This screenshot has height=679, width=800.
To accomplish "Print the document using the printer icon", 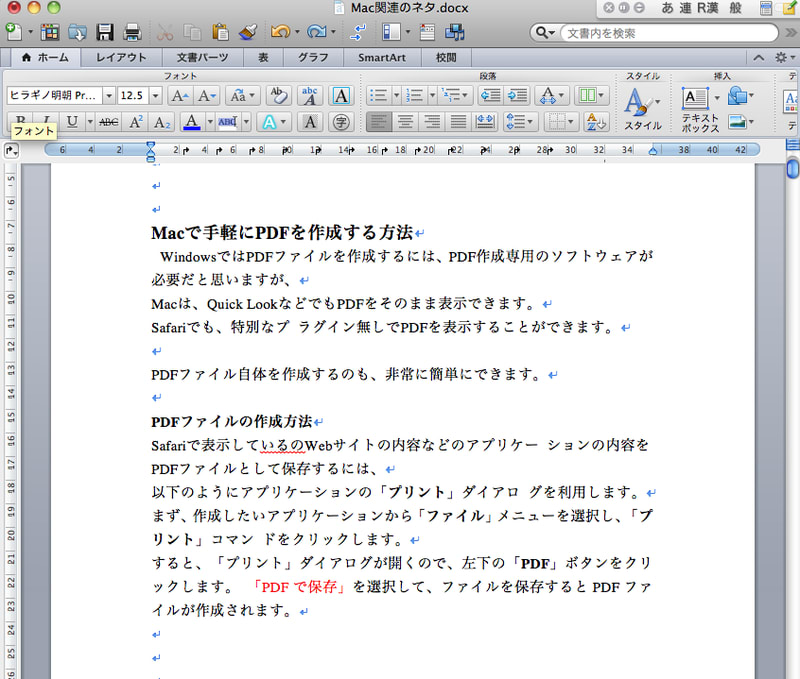I will 130,32.
